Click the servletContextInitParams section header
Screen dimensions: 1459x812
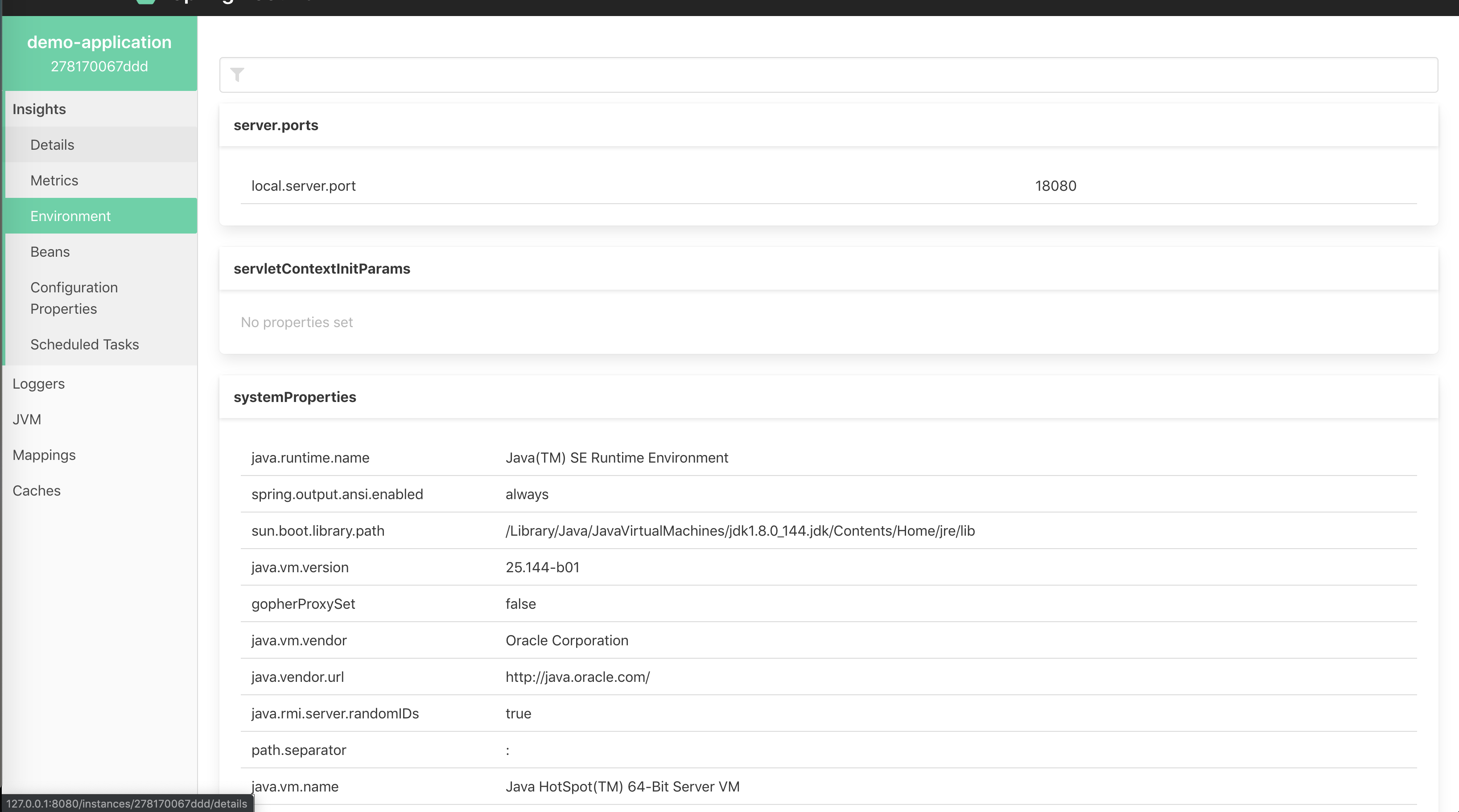pos(321,268)
